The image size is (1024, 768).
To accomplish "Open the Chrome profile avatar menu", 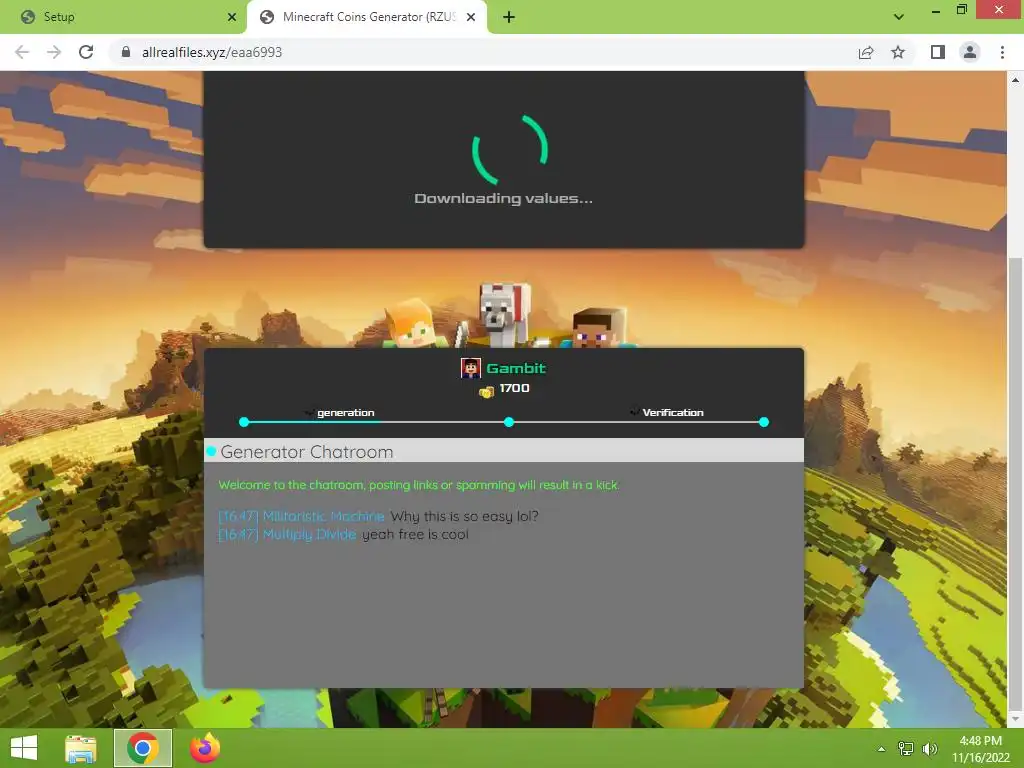I will (x=970, y=52).
